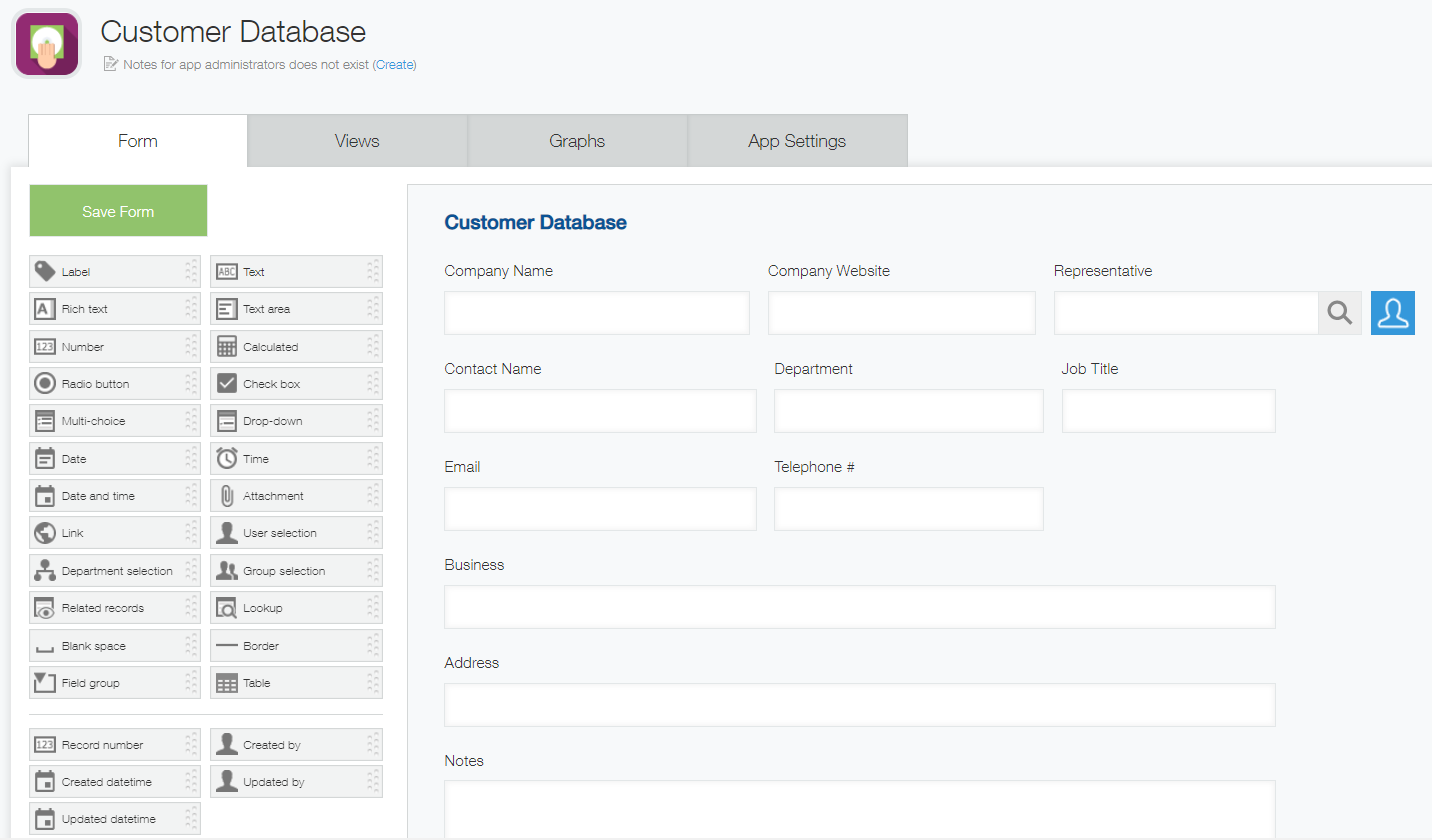Pick the Calculated field calculator icon
This screenshot has height=840, width=1432.
(x=227, y=346)
